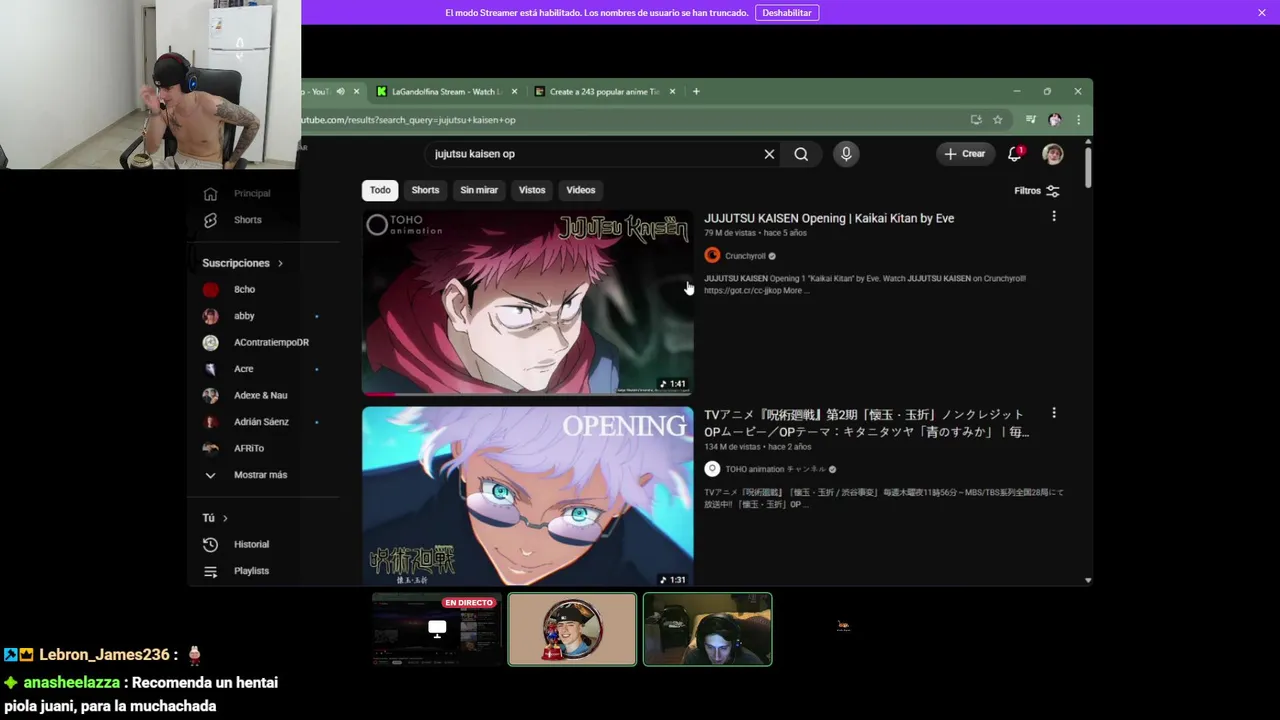Open TOHO animation channel name link
1280x720 pixels.
tap(775, 469)
